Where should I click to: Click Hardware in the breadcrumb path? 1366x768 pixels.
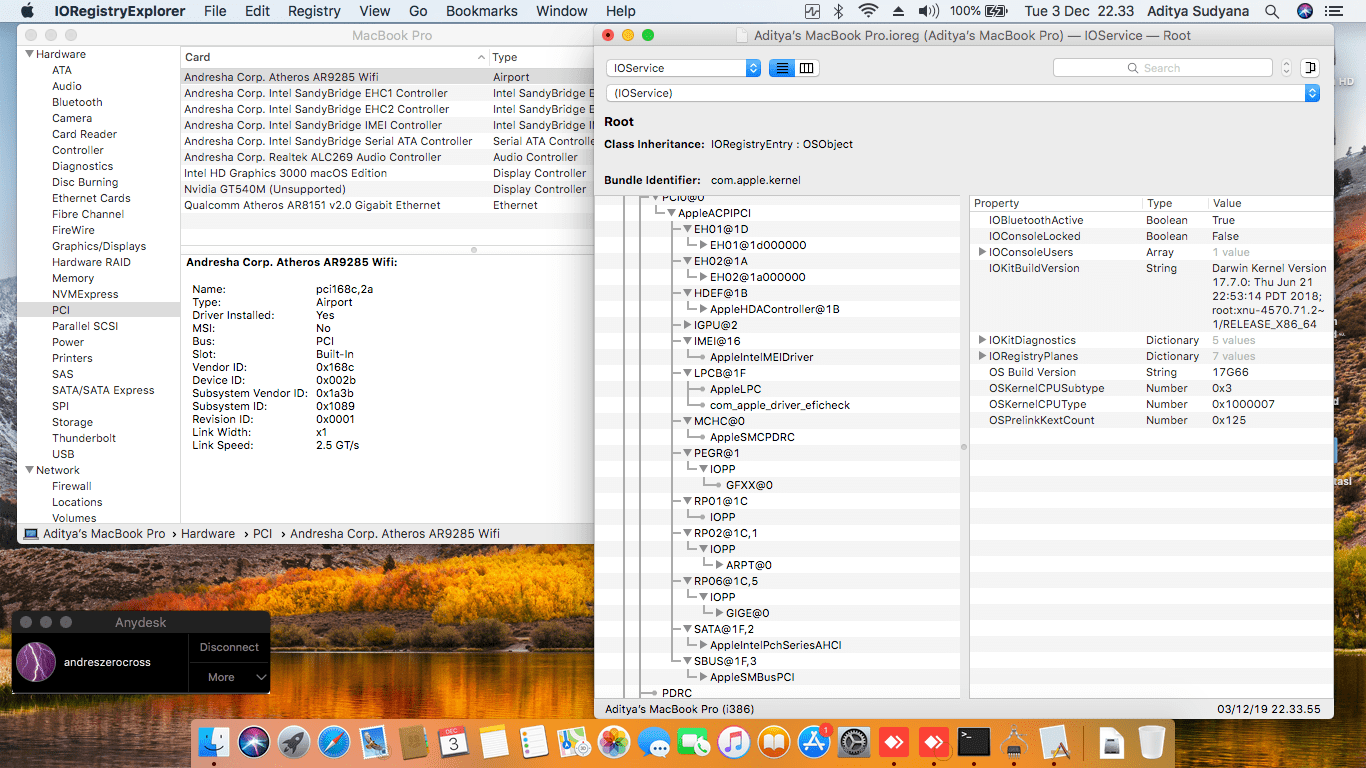(x=208, y=533)
